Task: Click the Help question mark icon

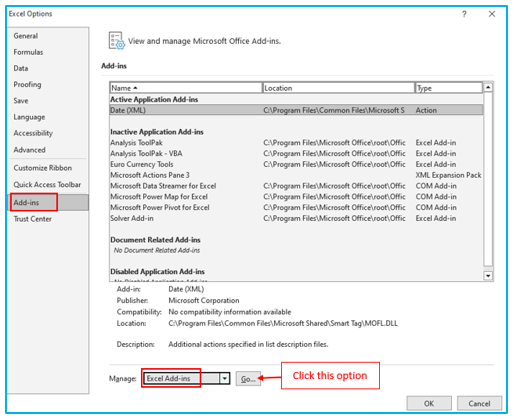Action: click(x=464, y=14)
